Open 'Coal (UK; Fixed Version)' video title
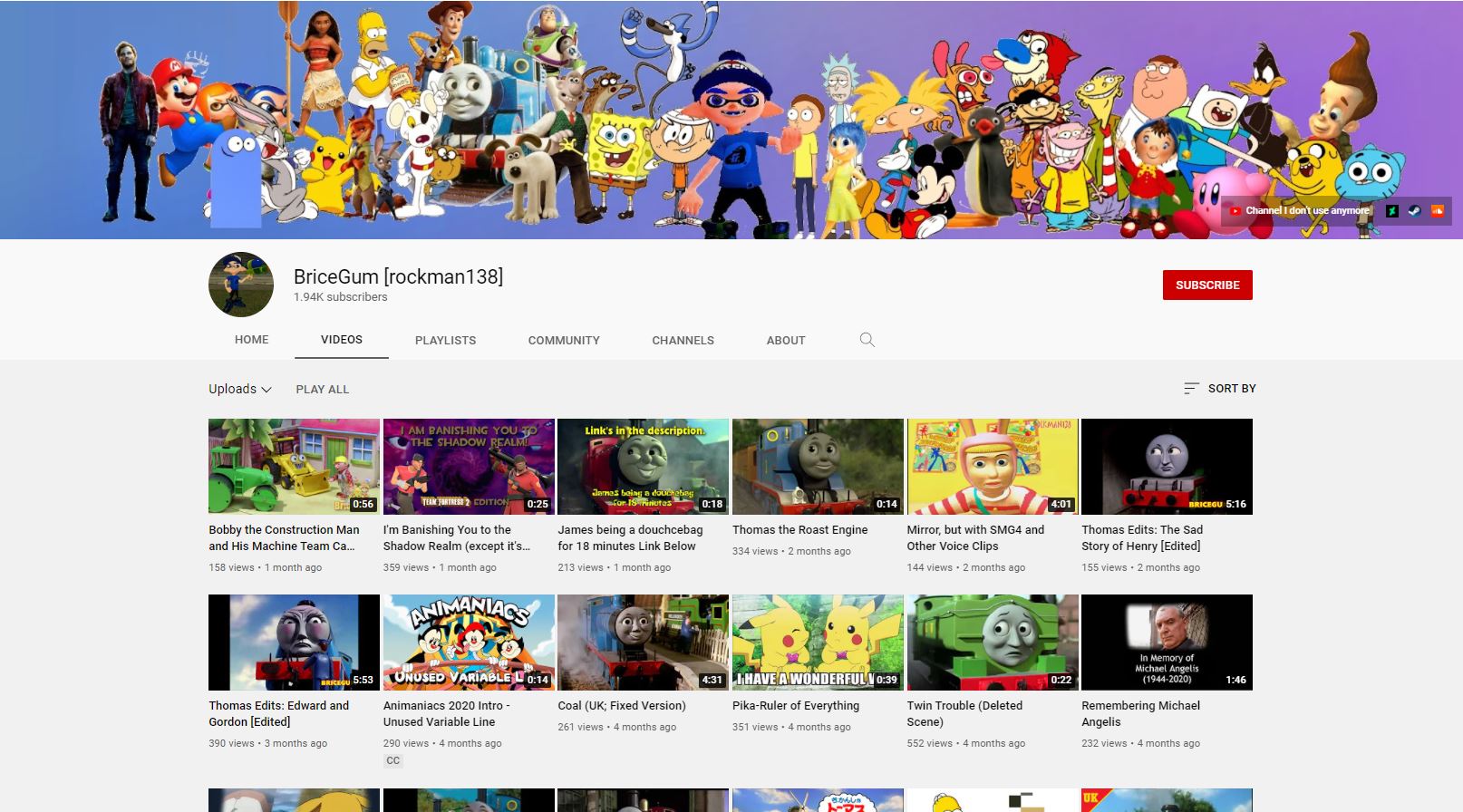 [622, 706]
